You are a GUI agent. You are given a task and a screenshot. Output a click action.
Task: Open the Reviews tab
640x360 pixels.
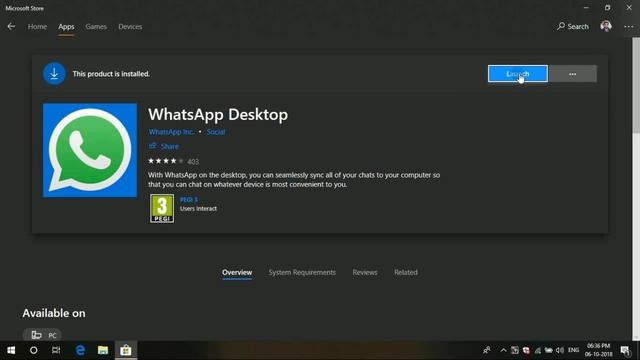point(365,272)
